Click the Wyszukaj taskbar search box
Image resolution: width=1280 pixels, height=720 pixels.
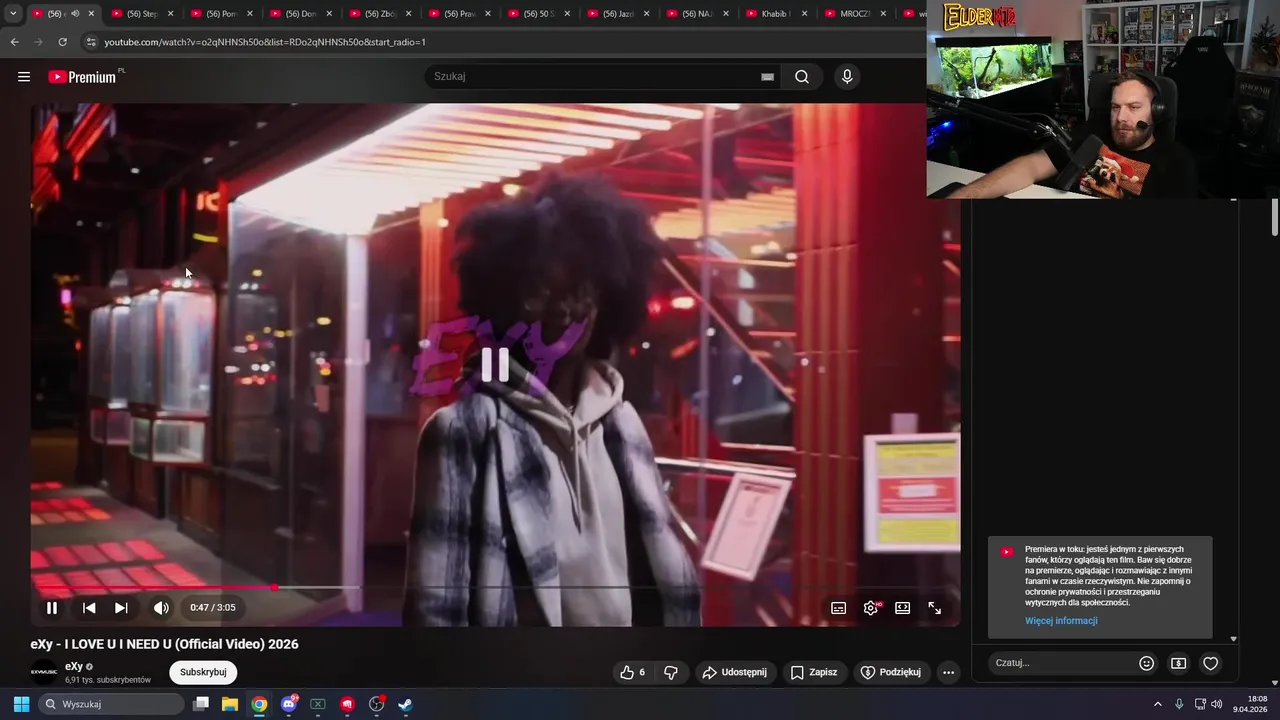click(x=111, y=704)
